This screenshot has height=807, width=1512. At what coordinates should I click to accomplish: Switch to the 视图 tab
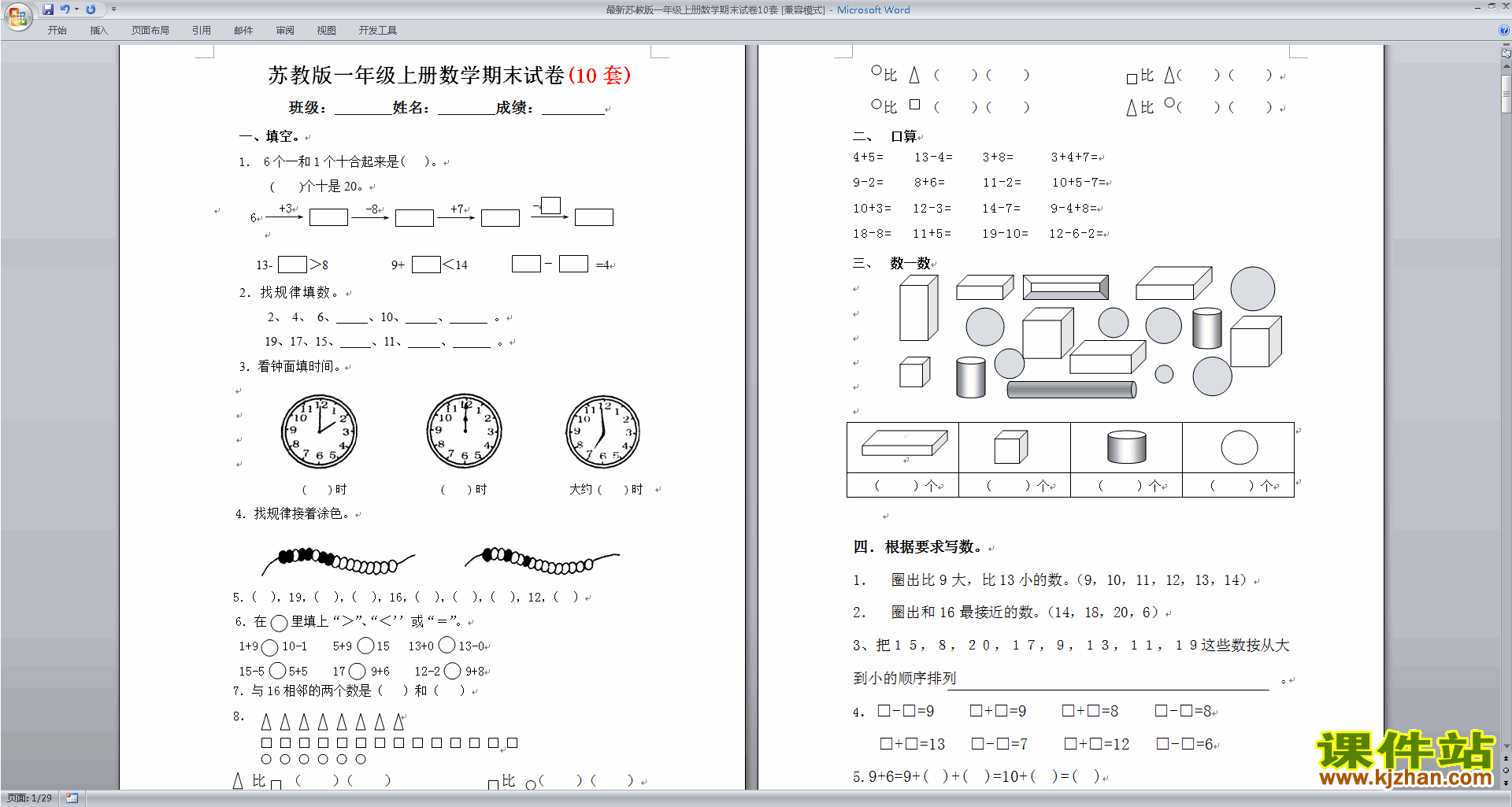327,31
